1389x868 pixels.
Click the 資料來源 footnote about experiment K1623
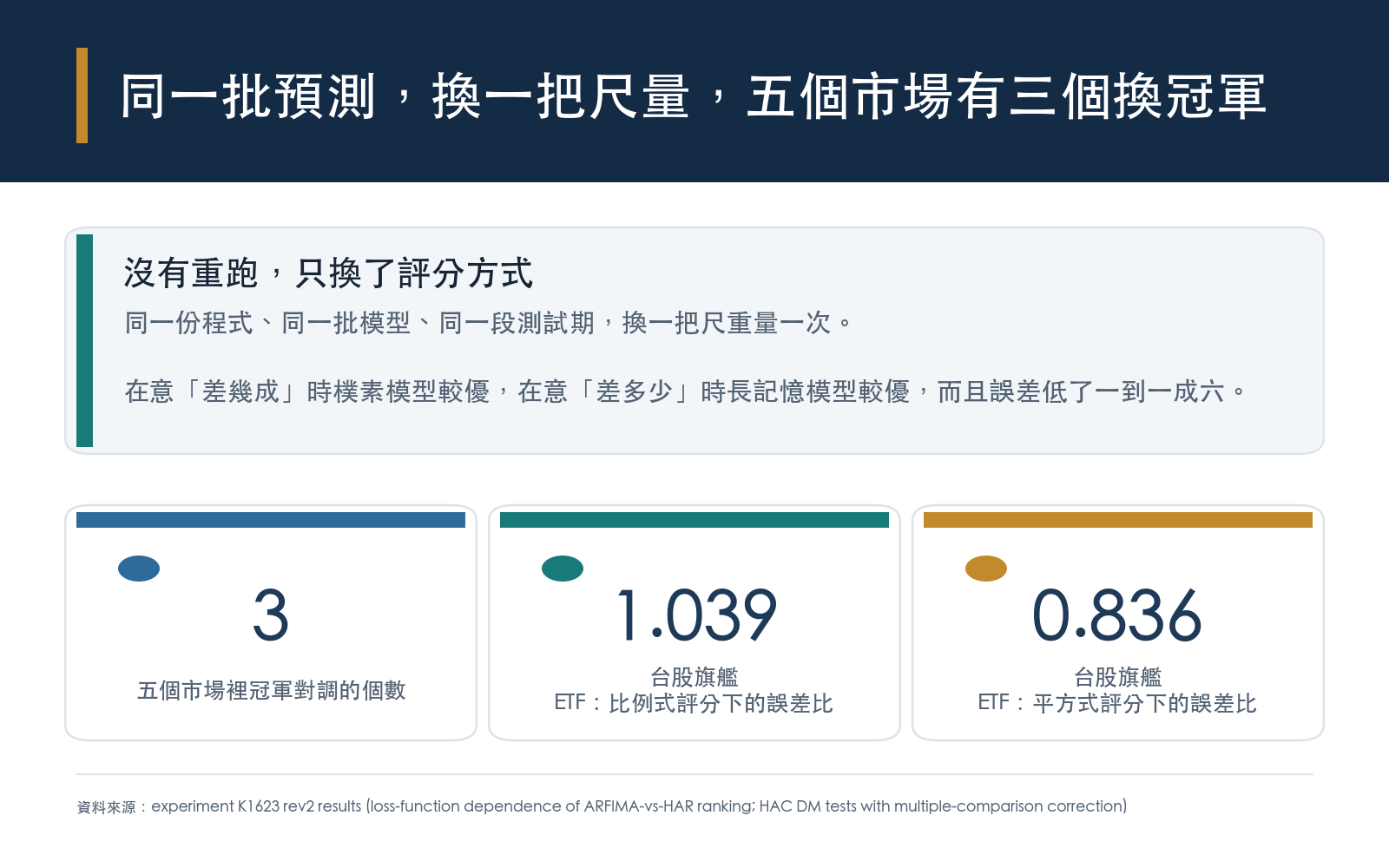point(602,806)
